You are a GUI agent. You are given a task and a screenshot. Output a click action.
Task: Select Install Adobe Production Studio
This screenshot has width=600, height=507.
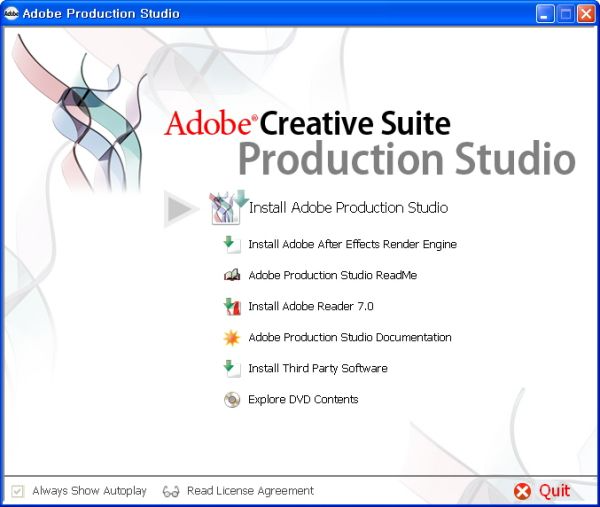(348, 208)
